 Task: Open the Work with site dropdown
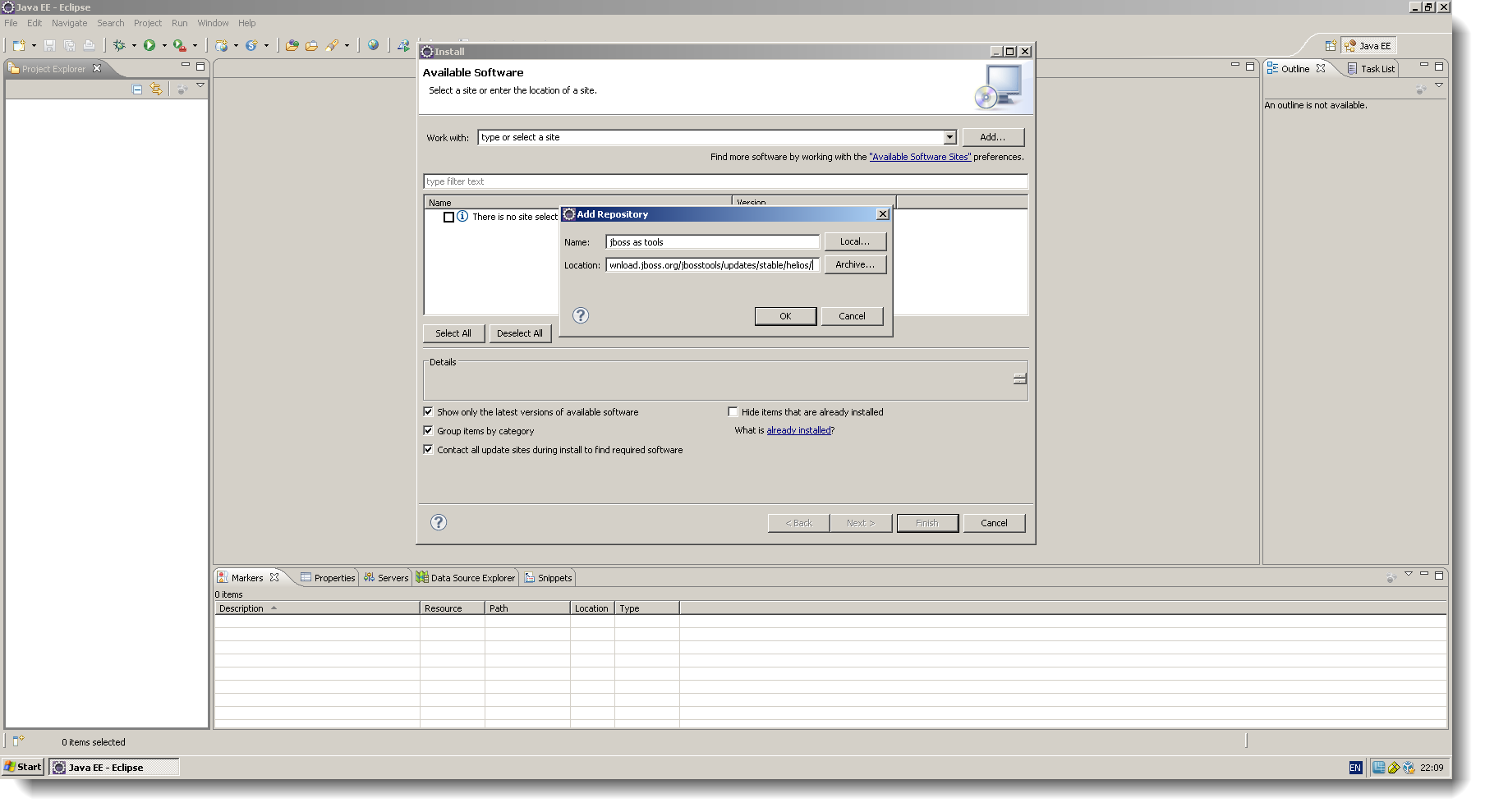(x=949, y=137)
